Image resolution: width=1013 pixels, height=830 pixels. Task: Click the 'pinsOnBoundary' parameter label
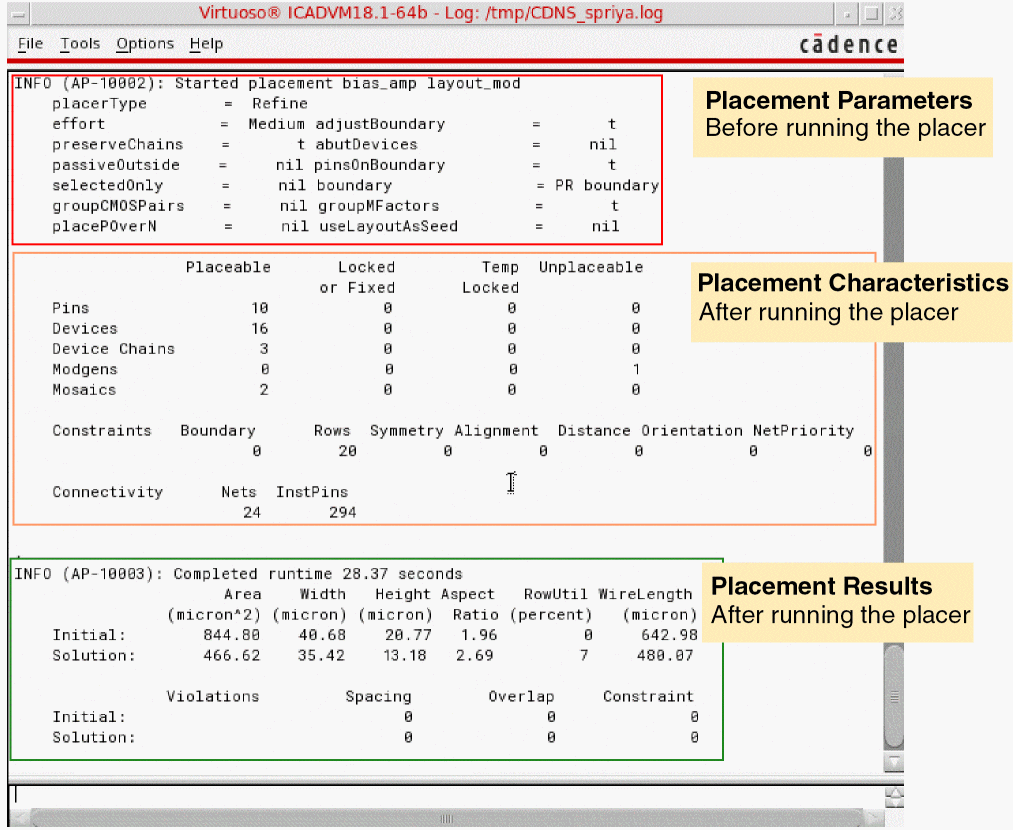coord(380,165)
